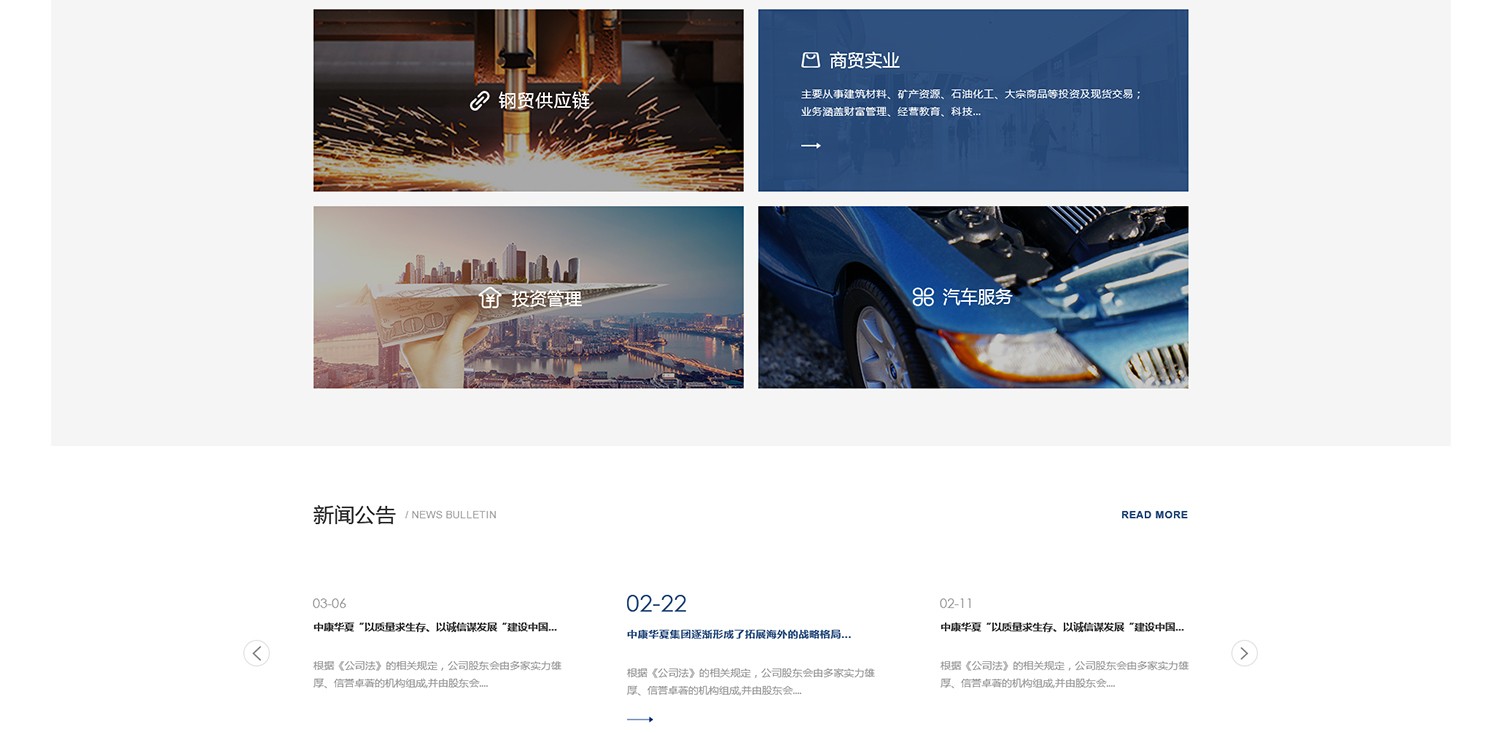This screenshot has height=733, width=1500.
Task: Go to previous news with left chevron
Action: tap(257, 653)
